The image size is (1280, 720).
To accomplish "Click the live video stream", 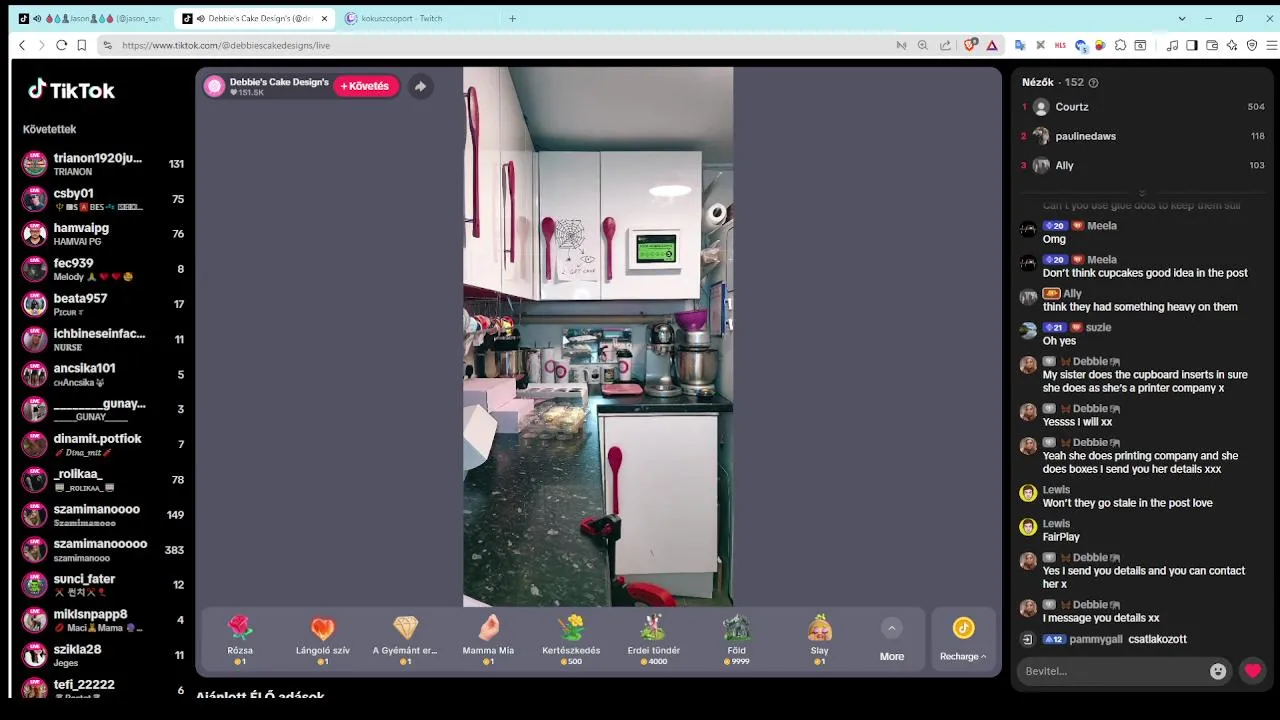I will coord(598,337).
